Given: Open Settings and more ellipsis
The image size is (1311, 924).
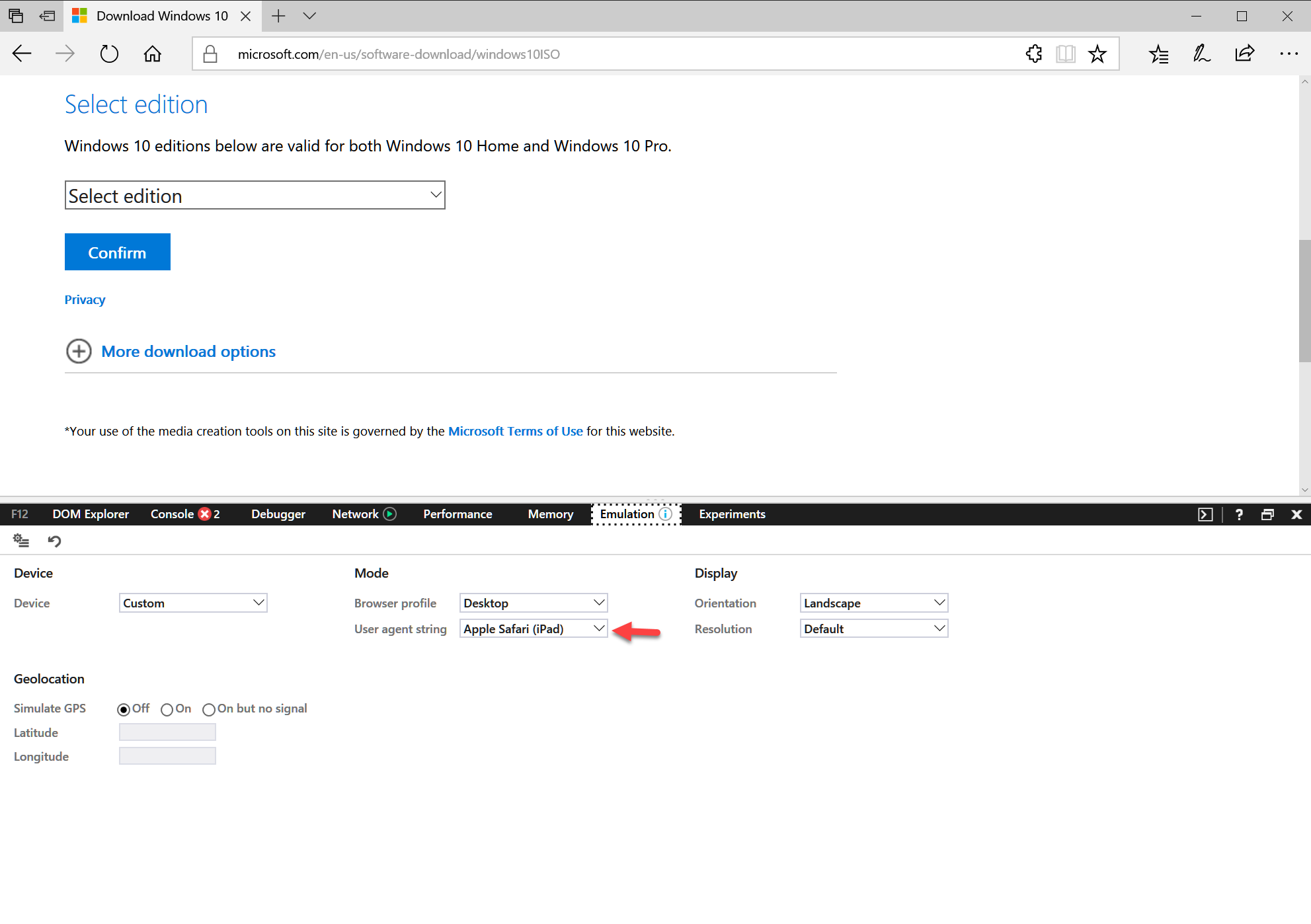Looking at the screenshot, I should pyautogui.click(x=1289, y=54).
